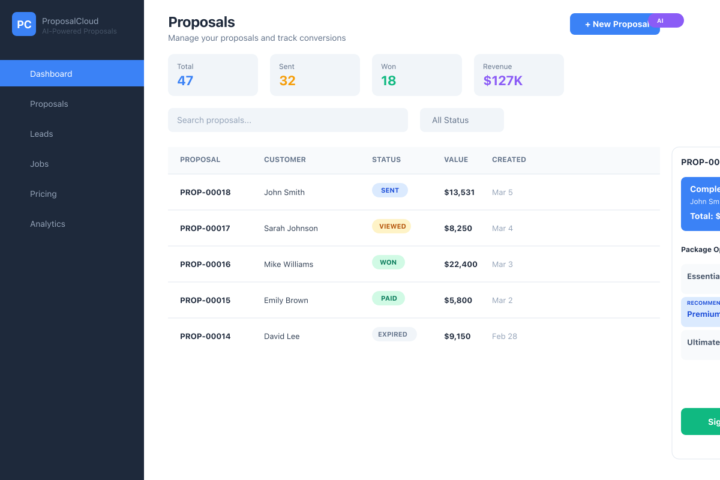The image size is (720, 480).
Task: Click the Mar 5 created date
Action: (502, 192)
